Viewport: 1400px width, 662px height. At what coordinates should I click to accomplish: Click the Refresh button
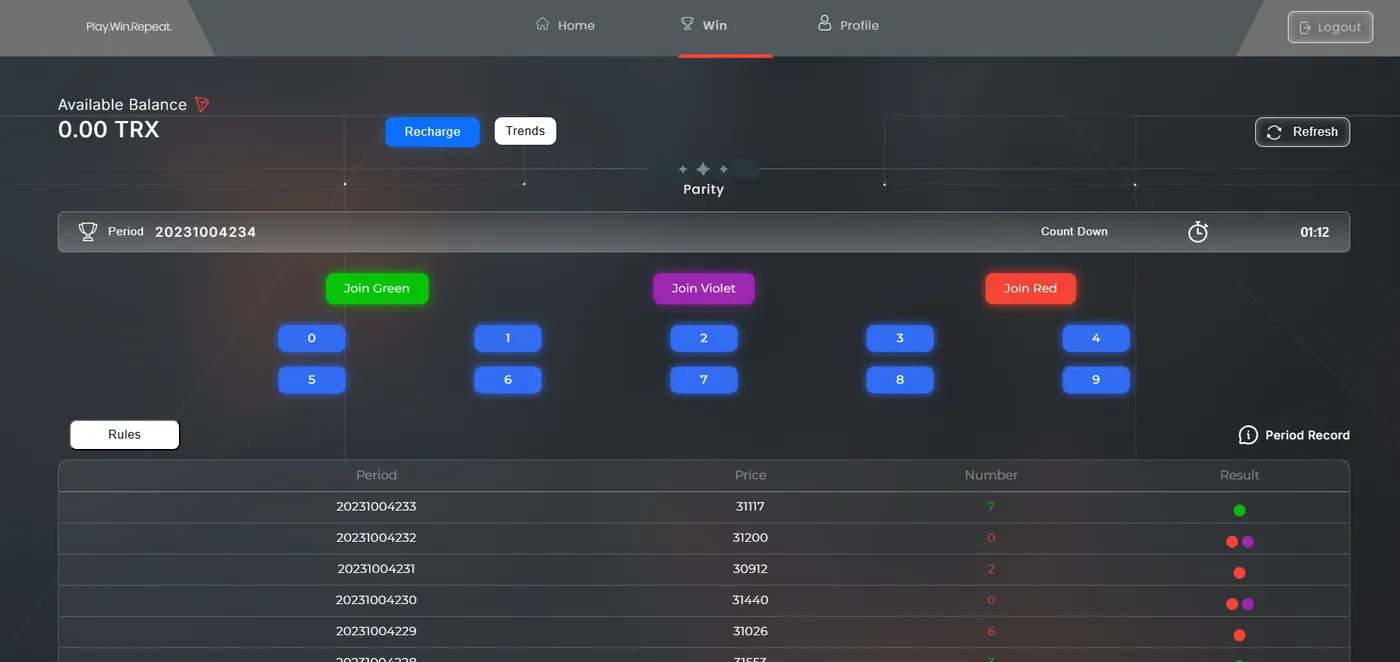[1302, 132]
